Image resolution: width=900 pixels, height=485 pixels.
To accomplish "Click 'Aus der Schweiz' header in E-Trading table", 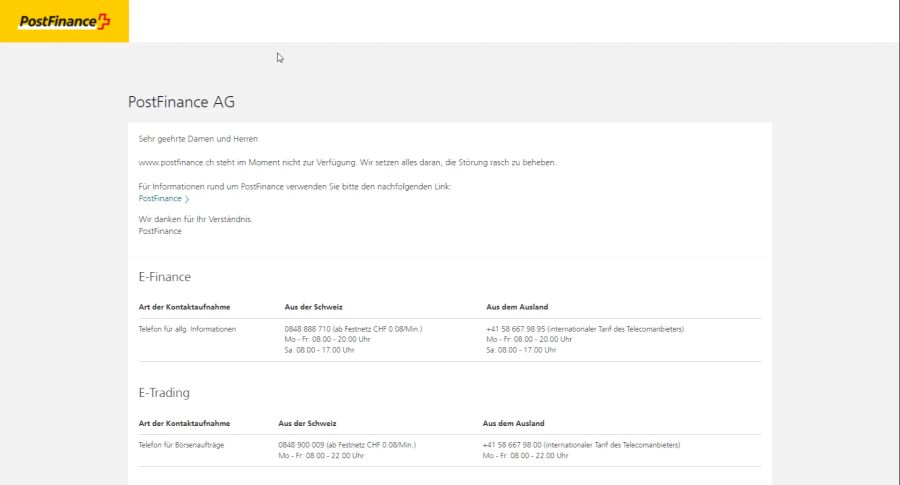I will coord(307,424).
